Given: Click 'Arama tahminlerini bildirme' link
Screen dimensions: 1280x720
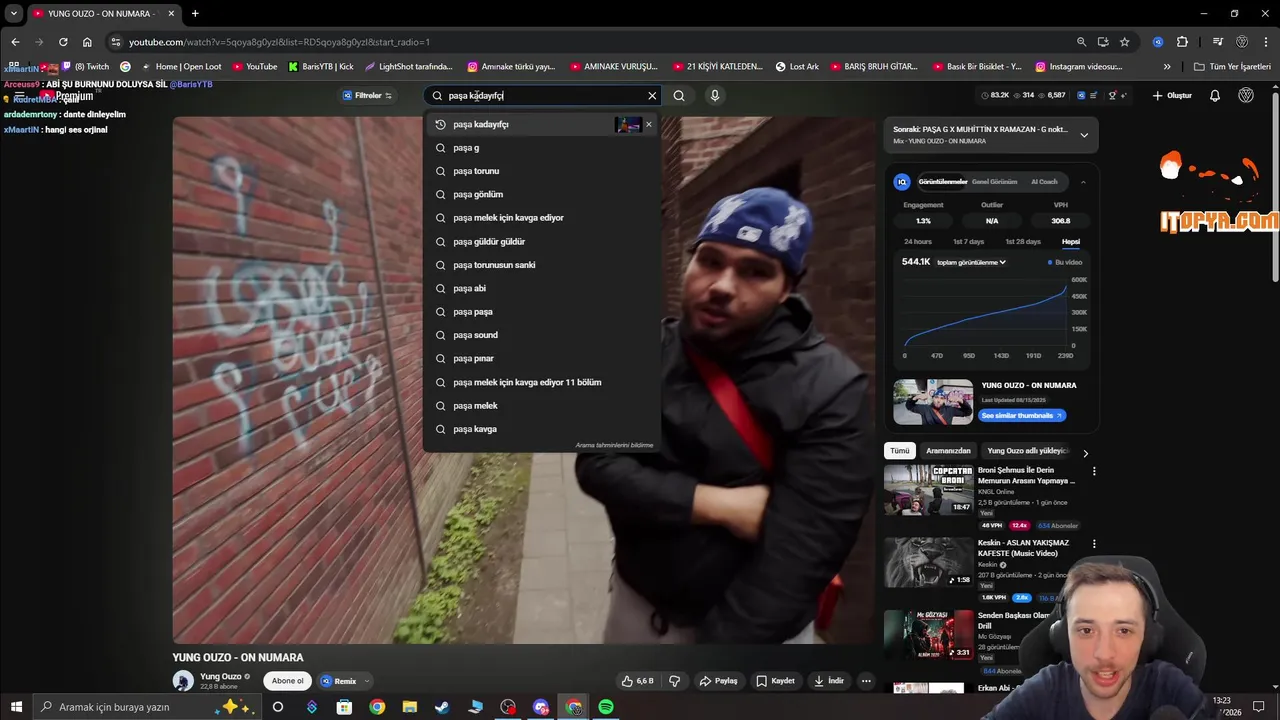Looking at the screenshot, I should pyautogui.click(x=614, y=445).
